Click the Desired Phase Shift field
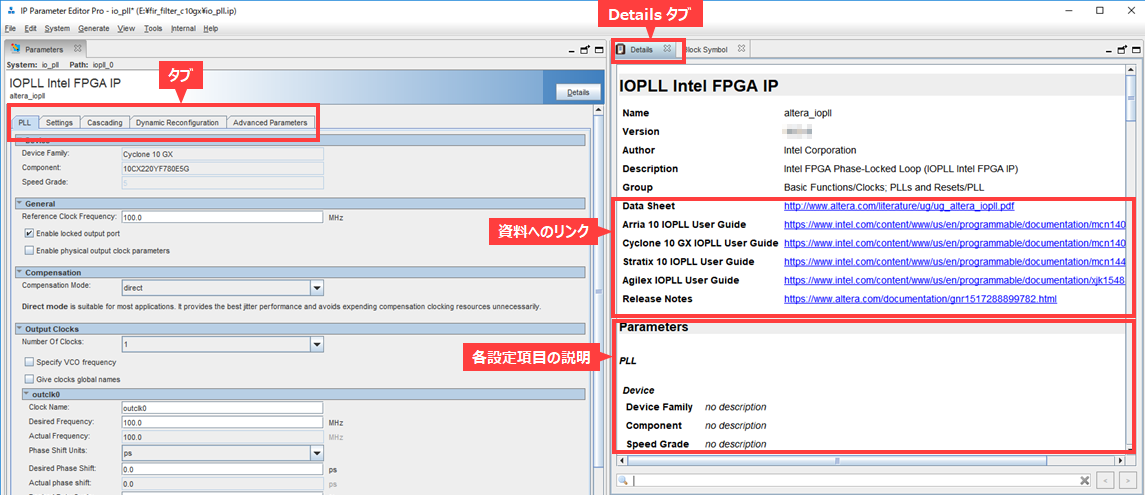Viewport: 1145px width, 495px height. [222, 469]
